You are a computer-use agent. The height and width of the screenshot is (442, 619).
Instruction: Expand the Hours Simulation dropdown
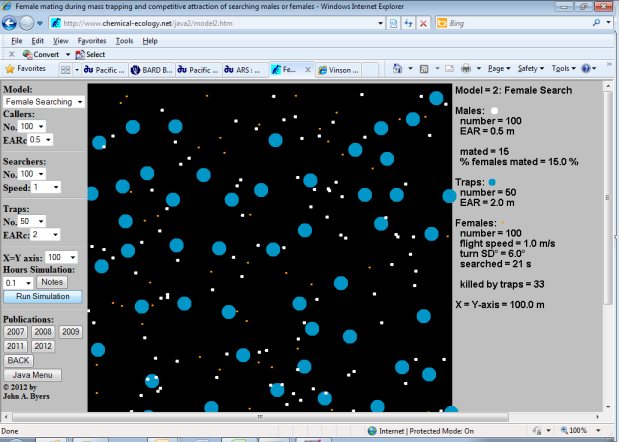(x=18, y=283)
